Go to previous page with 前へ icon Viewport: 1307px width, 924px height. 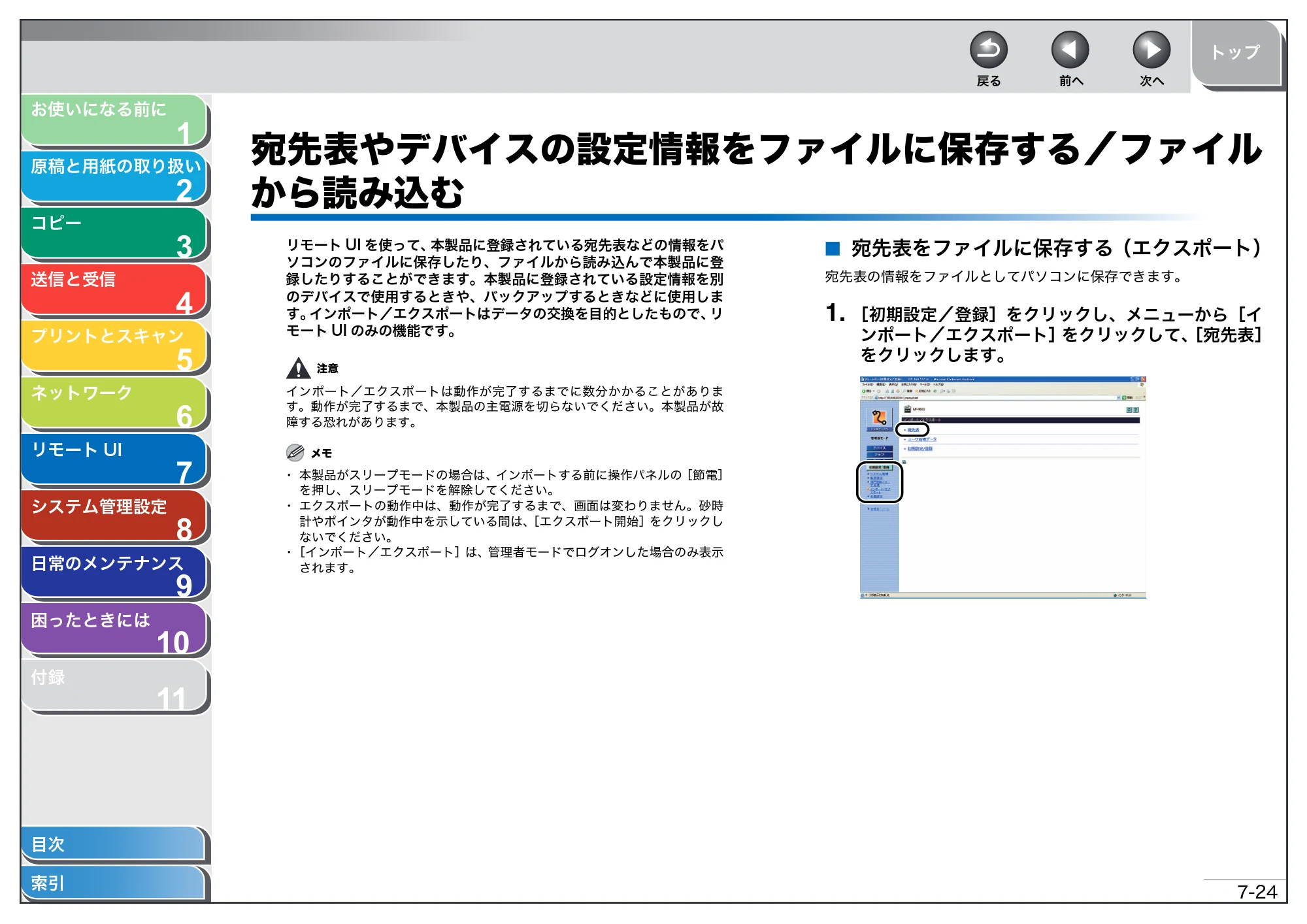[1070, 50]
